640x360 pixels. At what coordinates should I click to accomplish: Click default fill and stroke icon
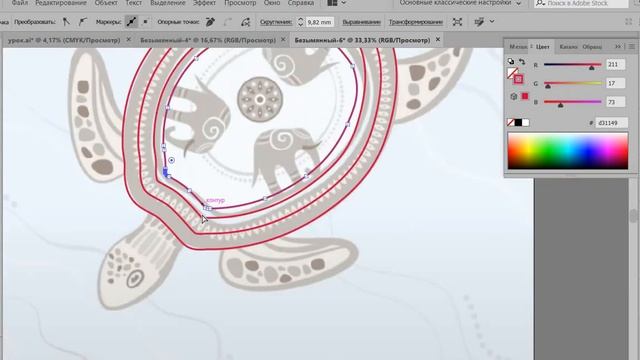pos(511,62)
